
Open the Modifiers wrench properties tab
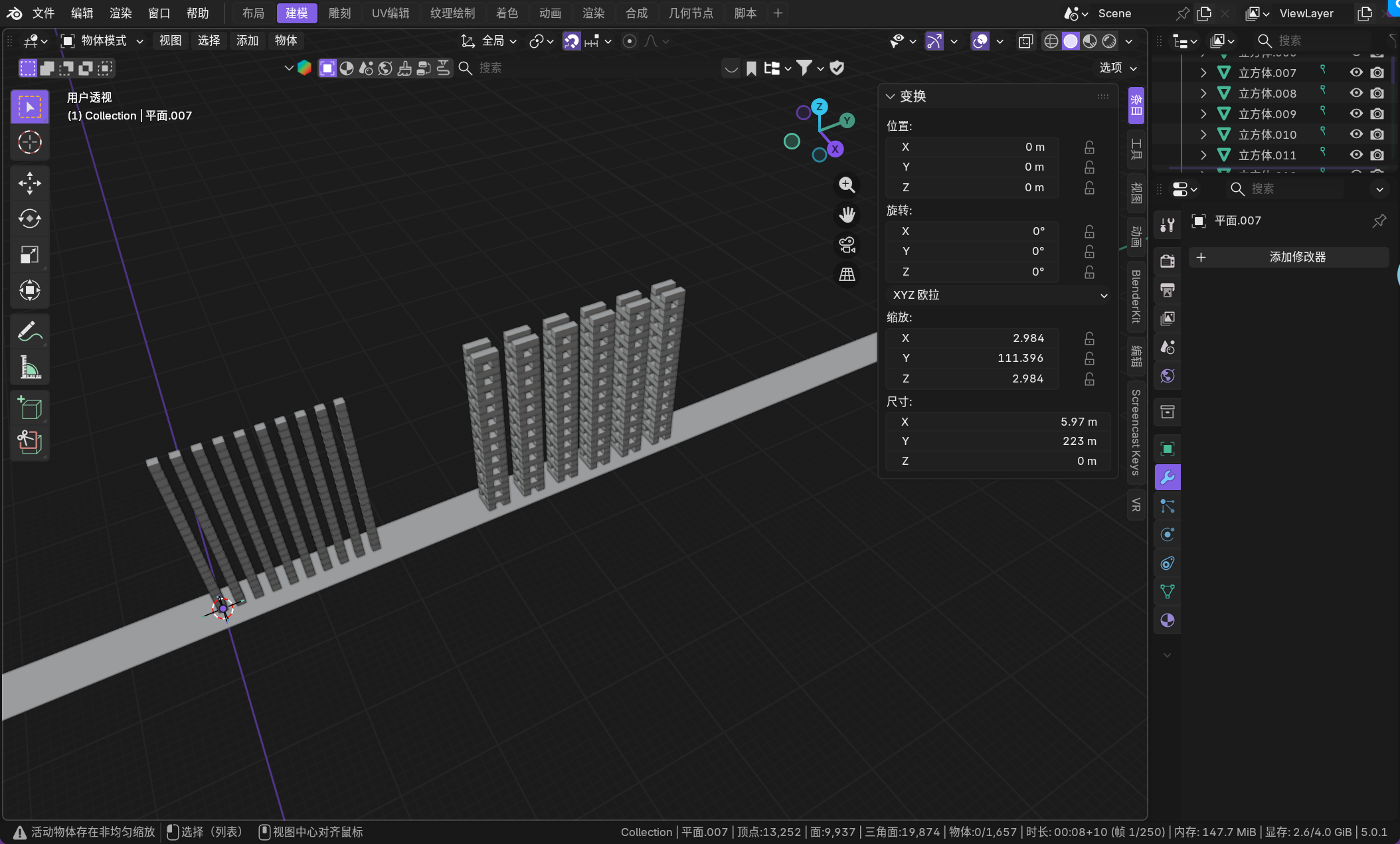pyautogui.click(x=1167, y=477)
